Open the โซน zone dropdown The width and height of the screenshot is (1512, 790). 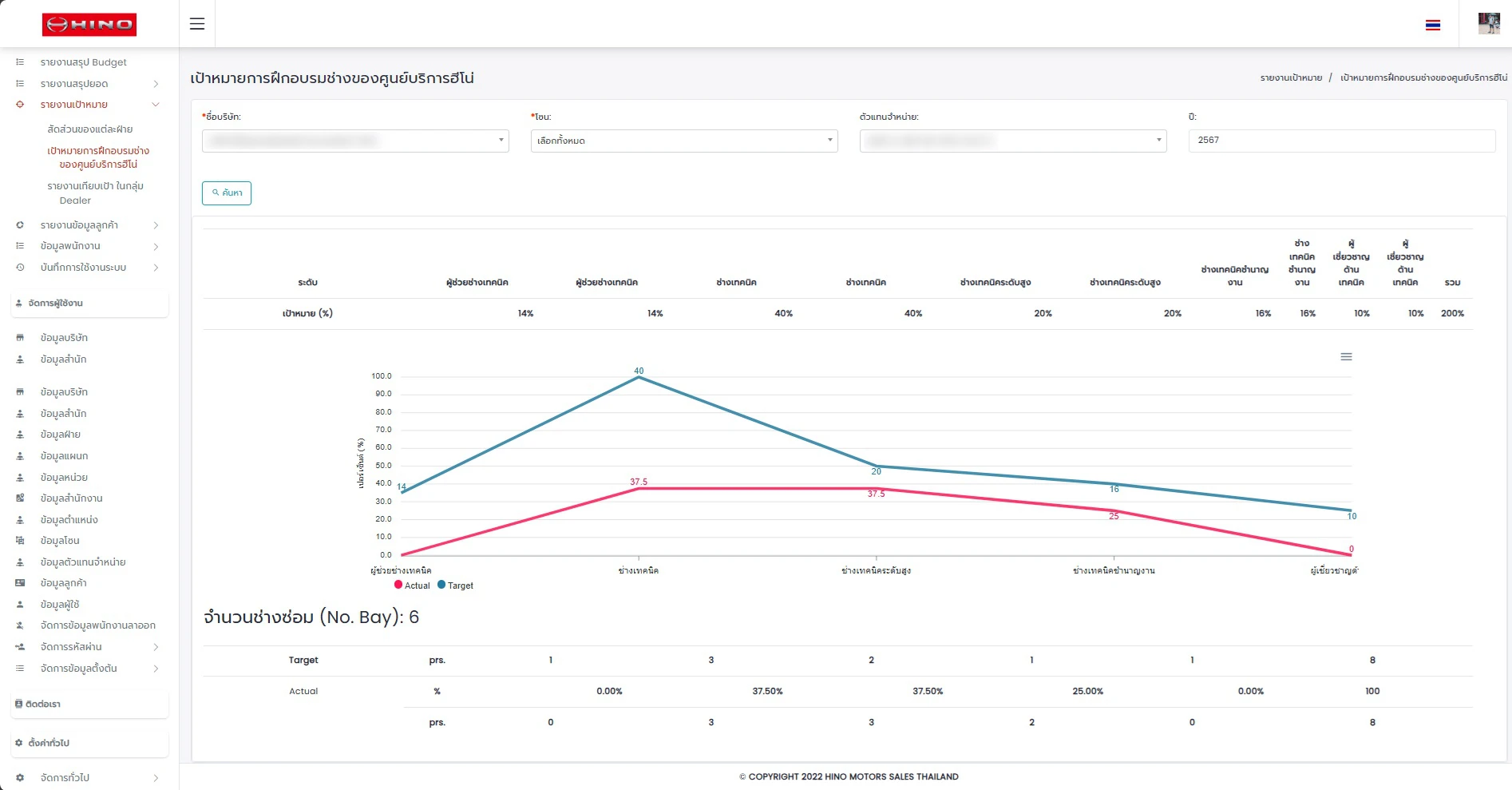pyautogui.click(x=684, y=141)
